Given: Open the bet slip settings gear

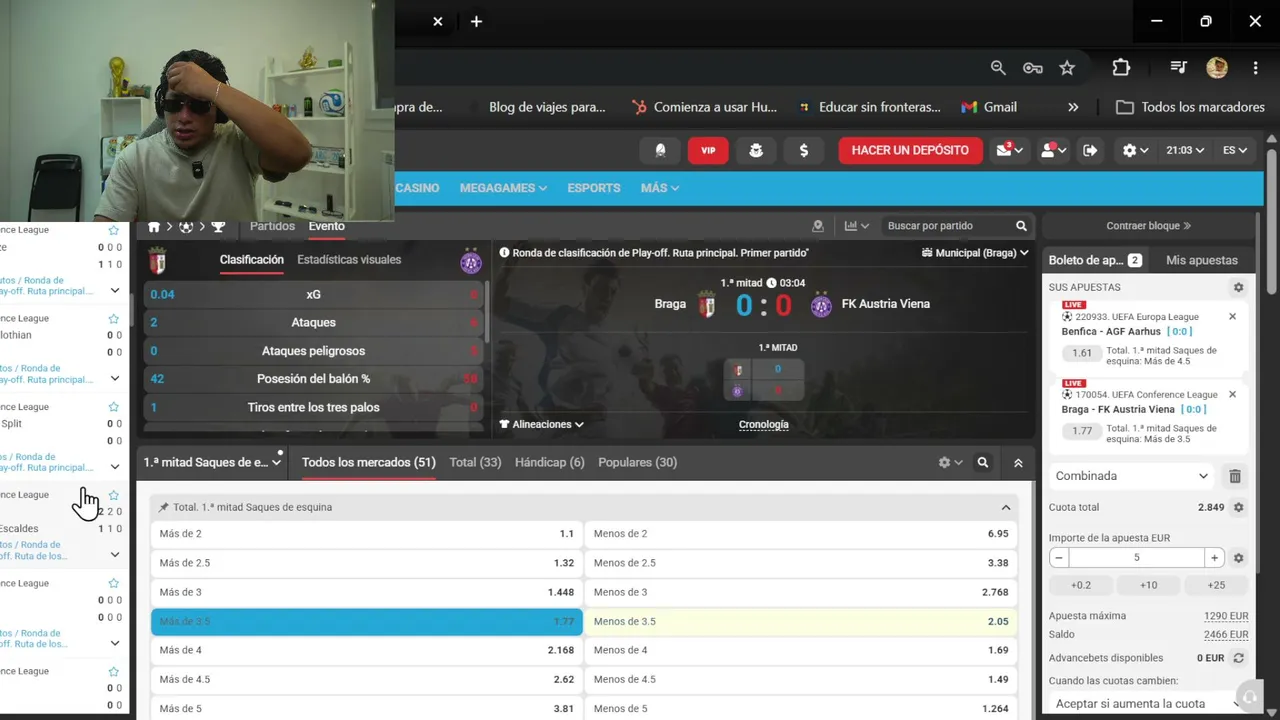Looking at the screenshot, I should (1238, 287).
